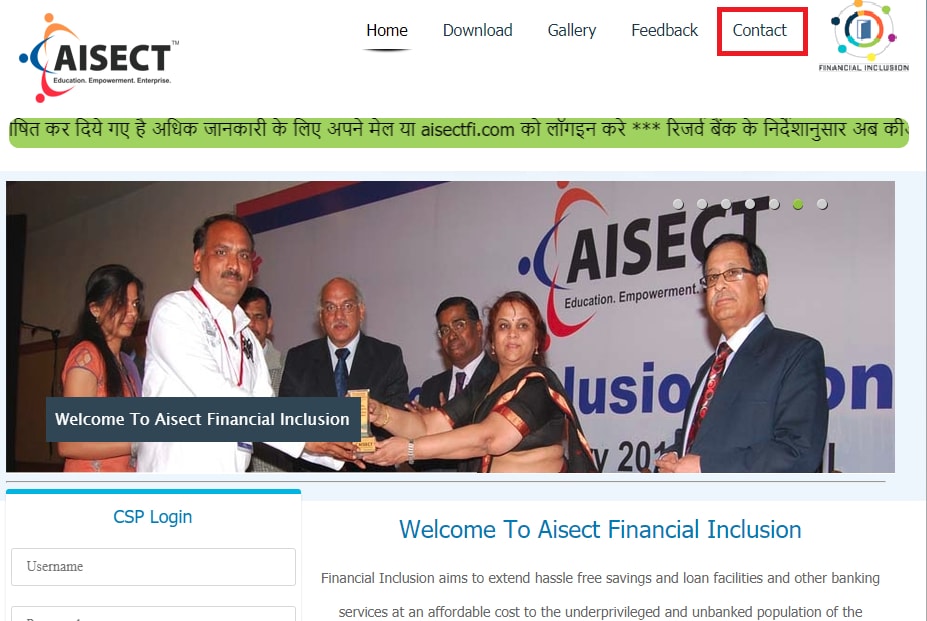Screen dimensions: 927x621
Task: Select the fifth slideshow pagination dot
Action: point(774,204)
